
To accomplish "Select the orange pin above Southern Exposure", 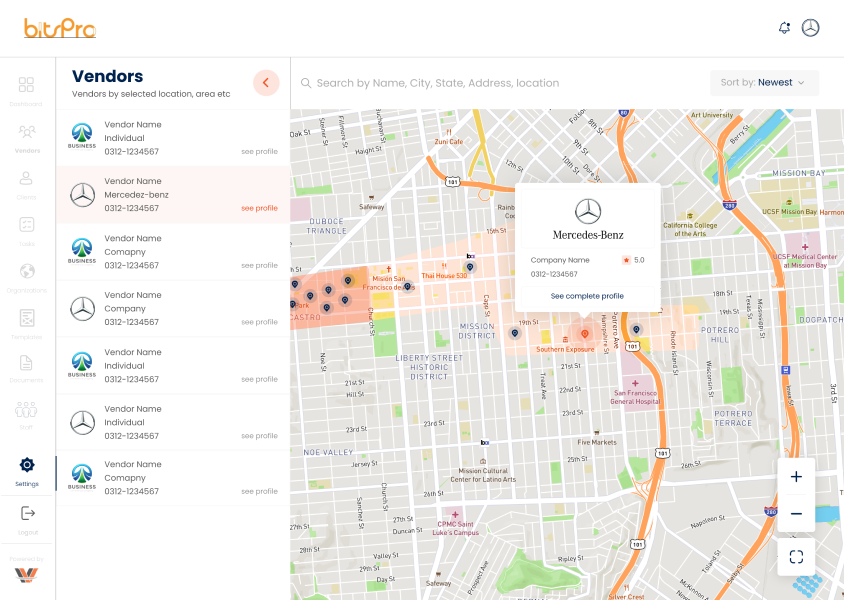I will (585, 334).
